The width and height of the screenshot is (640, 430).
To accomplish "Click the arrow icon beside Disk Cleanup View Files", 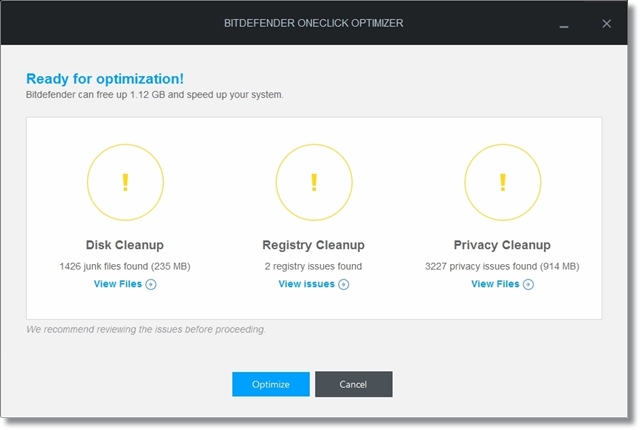I will 151,284.
